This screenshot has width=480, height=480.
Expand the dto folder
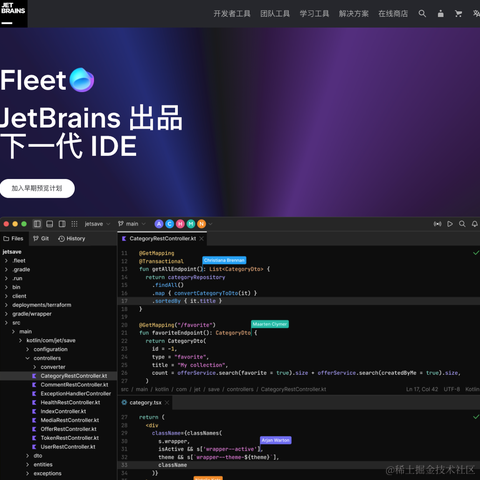27,456
